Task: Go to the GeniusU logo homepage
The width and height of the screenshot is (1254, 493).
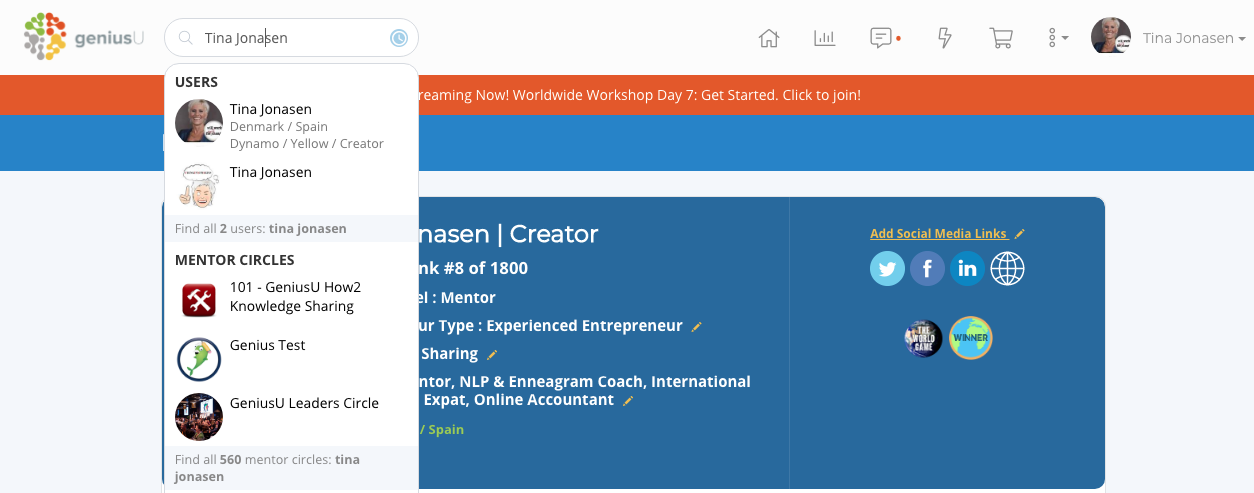Action: pyautogui.click(x=84, y=36)
